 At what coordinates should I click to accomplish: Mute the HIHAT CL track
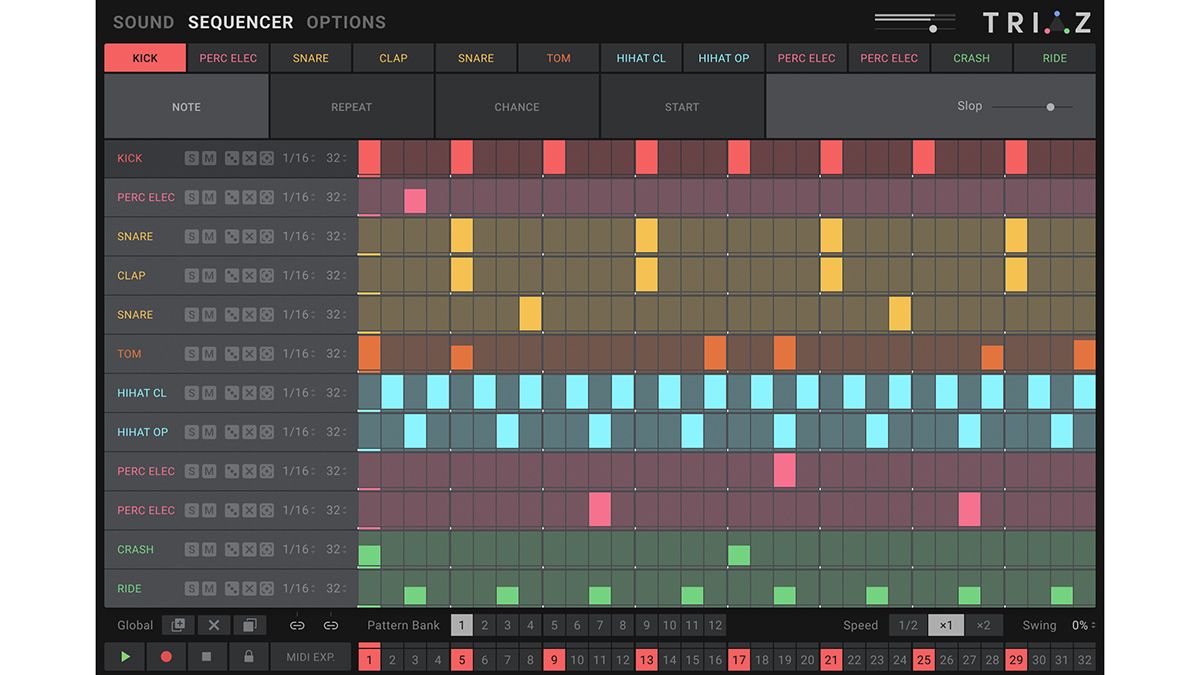pyautogui.click(x=209, y=392)
